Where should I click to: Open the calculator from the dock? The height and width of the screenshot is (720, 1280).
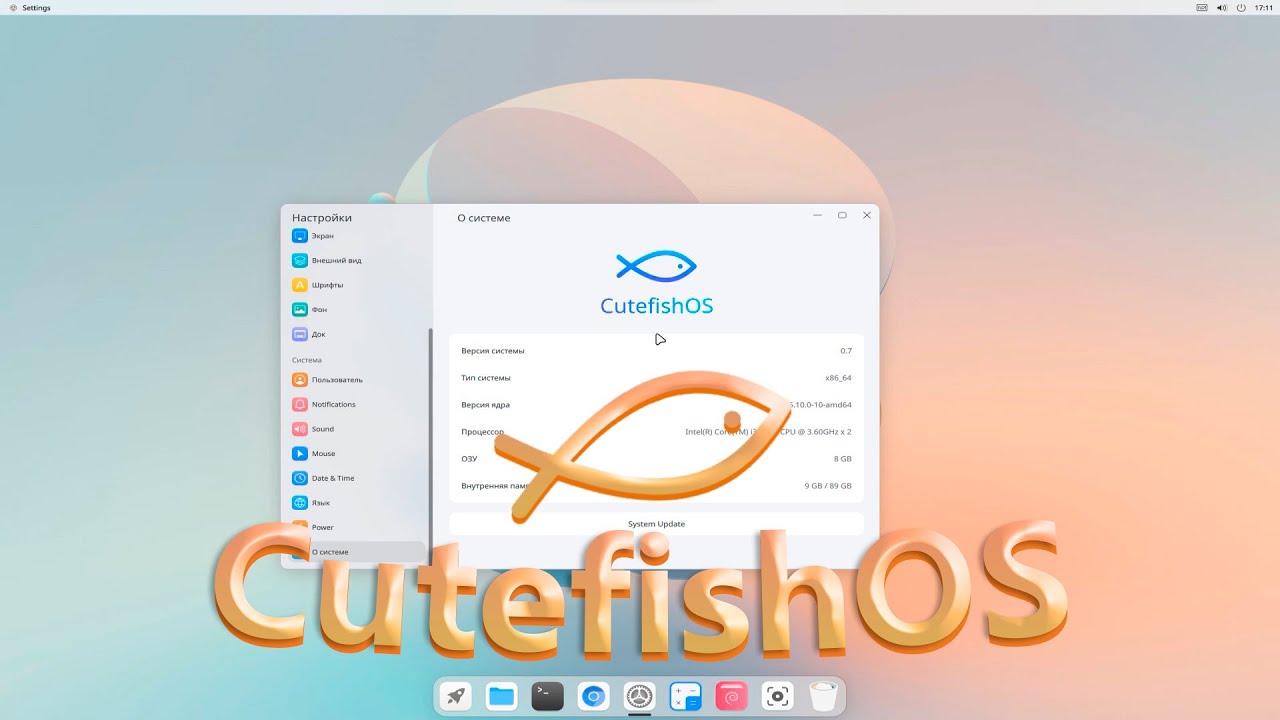point(686,696)
